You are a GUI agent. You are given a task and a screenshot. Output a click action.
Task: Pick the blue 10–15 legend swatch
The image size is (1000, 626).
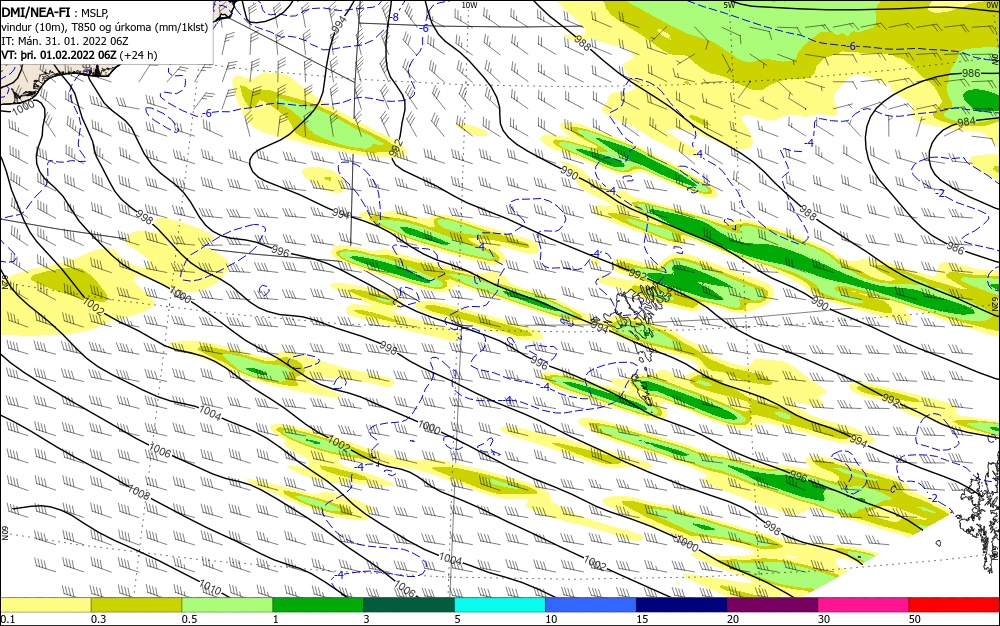coord(591,605)
